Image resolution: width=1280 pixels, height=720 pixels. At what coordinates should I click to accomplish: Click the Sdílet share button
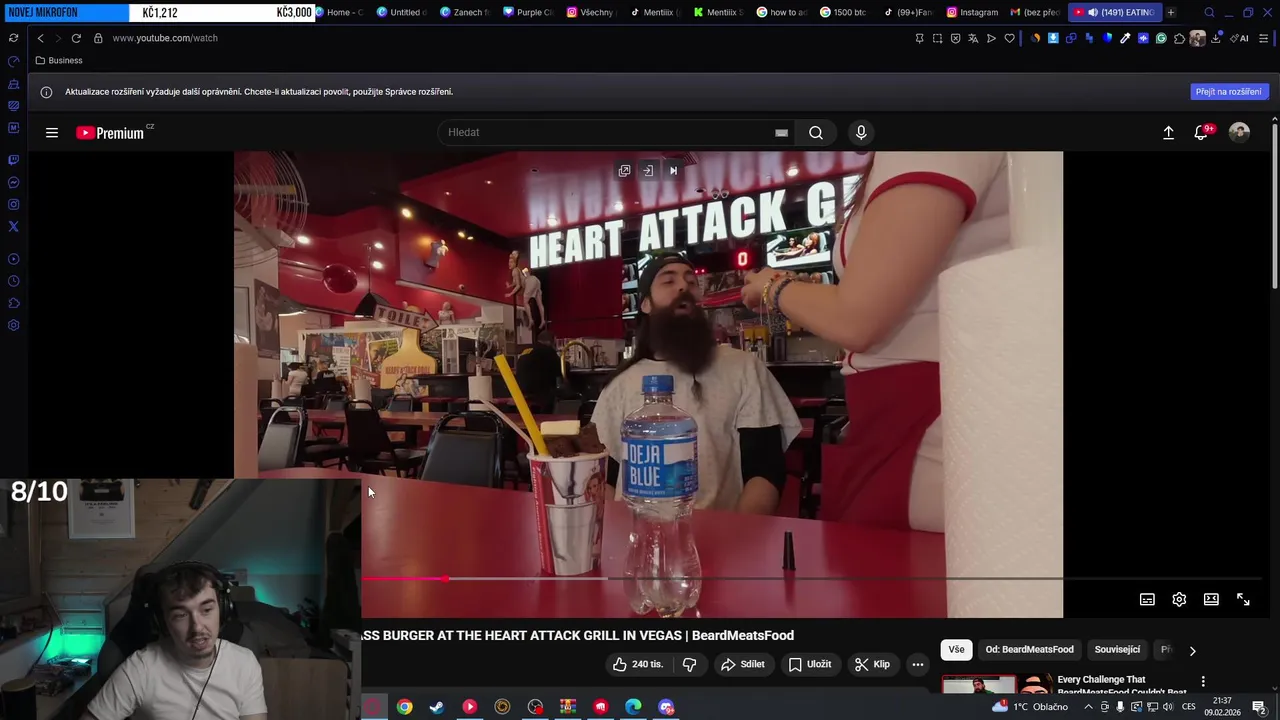pos(743,664)
